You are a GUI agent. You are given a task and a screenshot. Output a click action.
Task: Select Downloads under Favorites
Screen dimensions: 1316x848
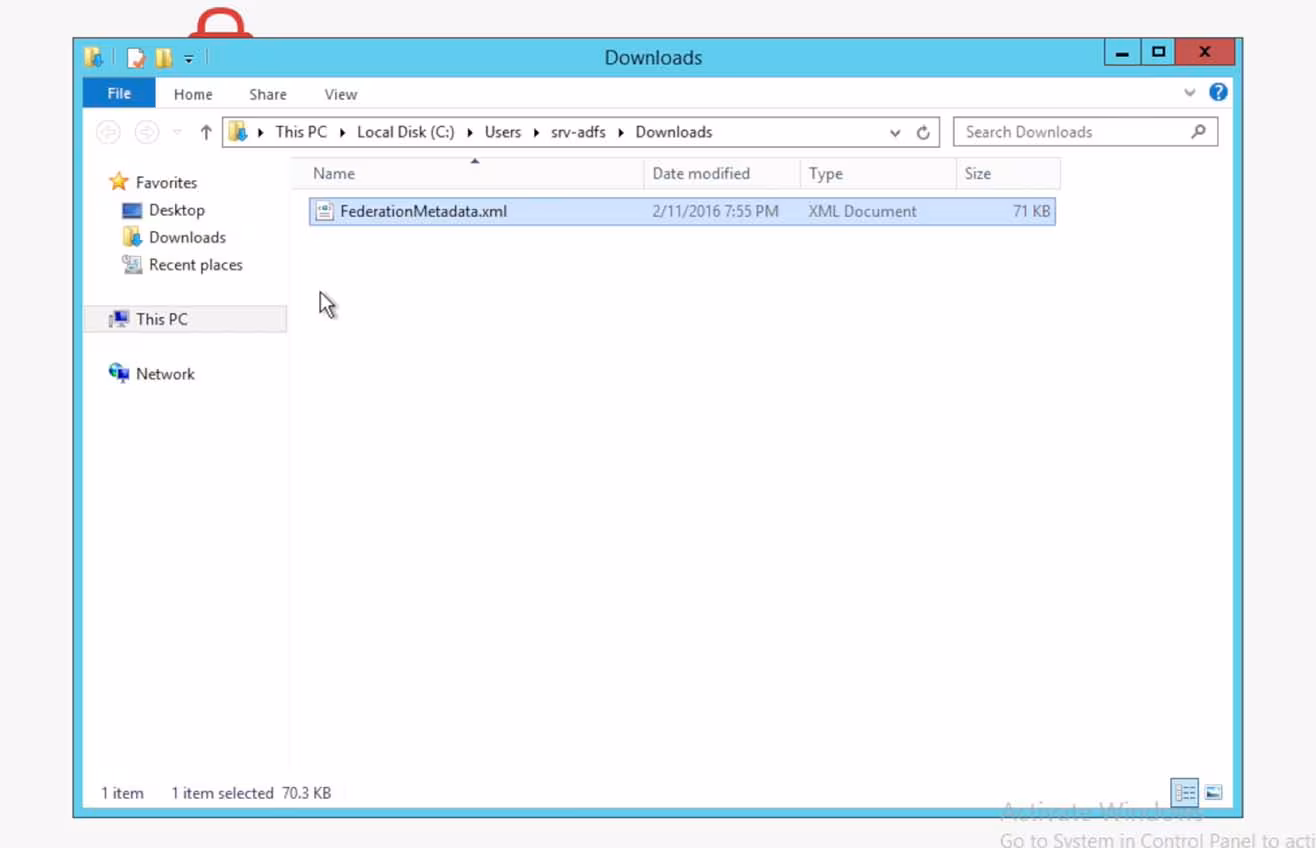(x=187, y=237)
